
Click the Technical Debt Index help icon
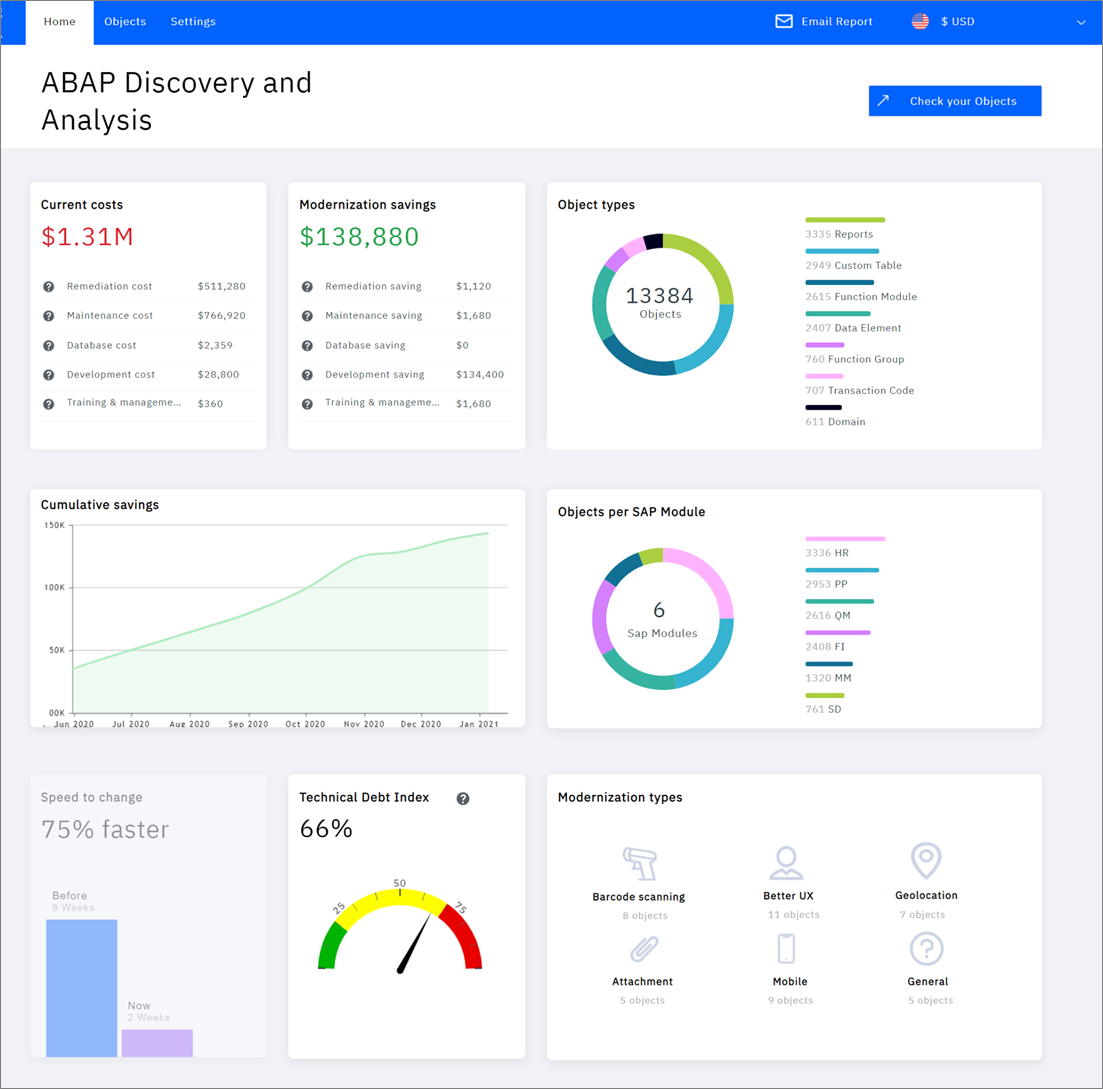click(463, 798)
